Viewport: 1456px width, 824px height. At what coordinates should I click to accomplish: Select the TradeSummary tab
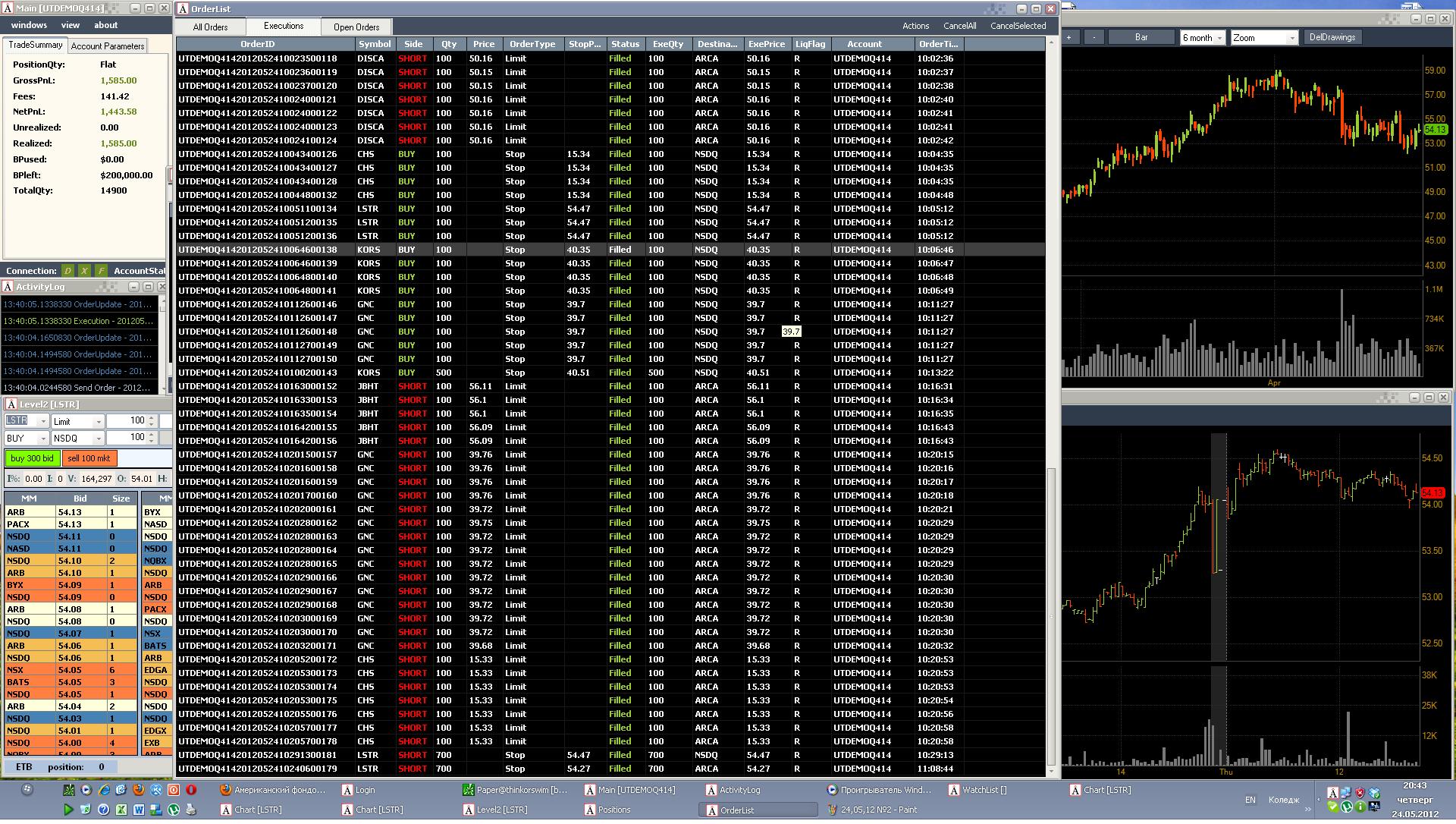pos(35,46)
